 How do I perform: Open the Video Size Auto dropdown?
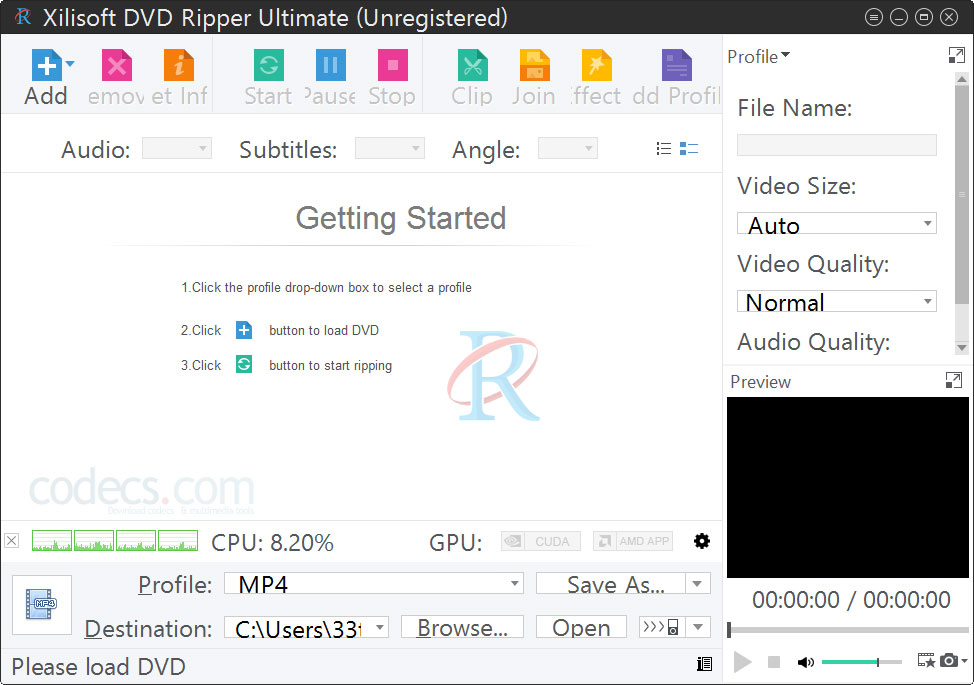pos(837,224)
